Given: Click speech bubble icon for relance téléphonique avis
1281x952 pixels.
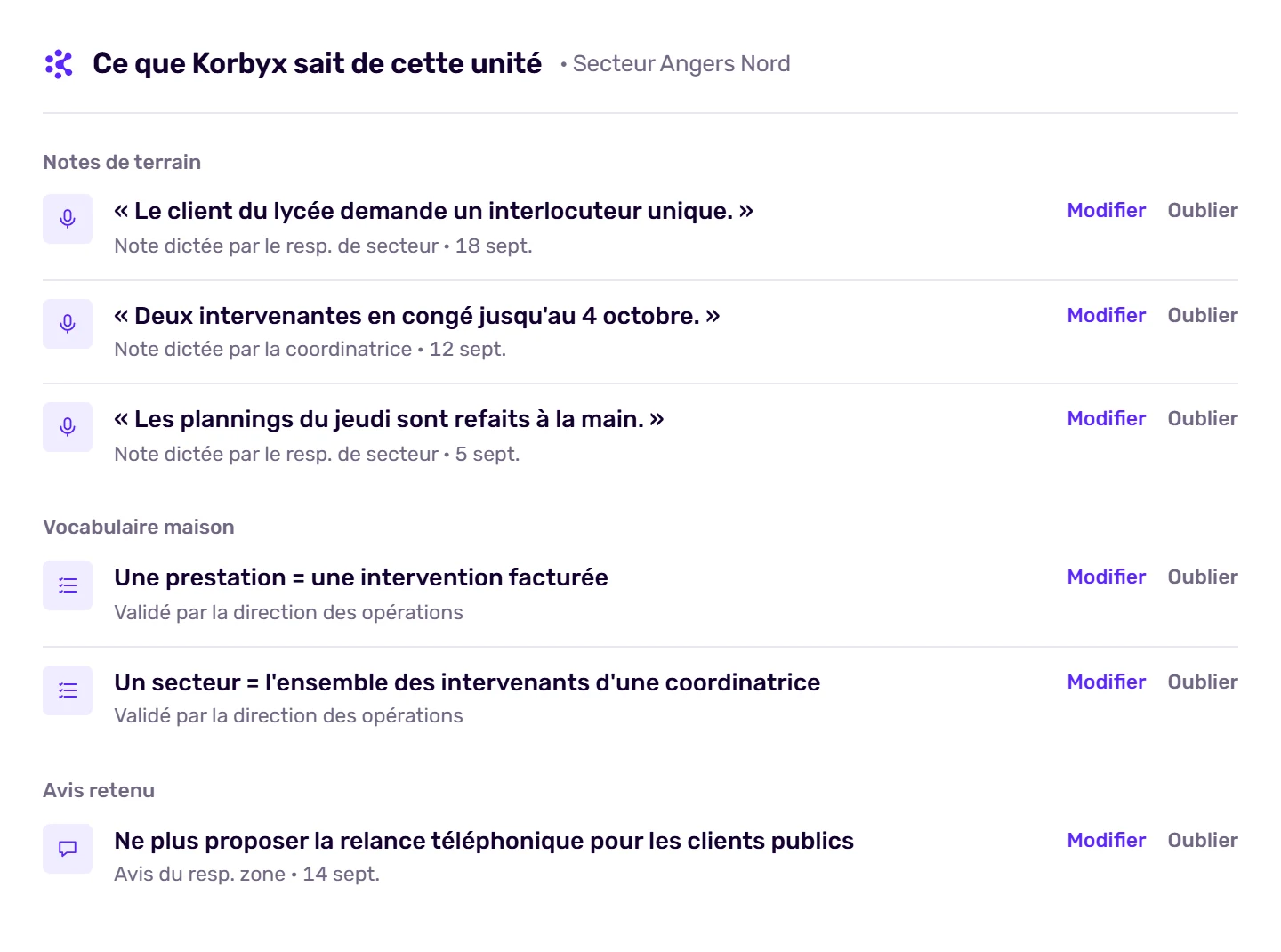Looking at the screenshot, I should coord(68,849).
